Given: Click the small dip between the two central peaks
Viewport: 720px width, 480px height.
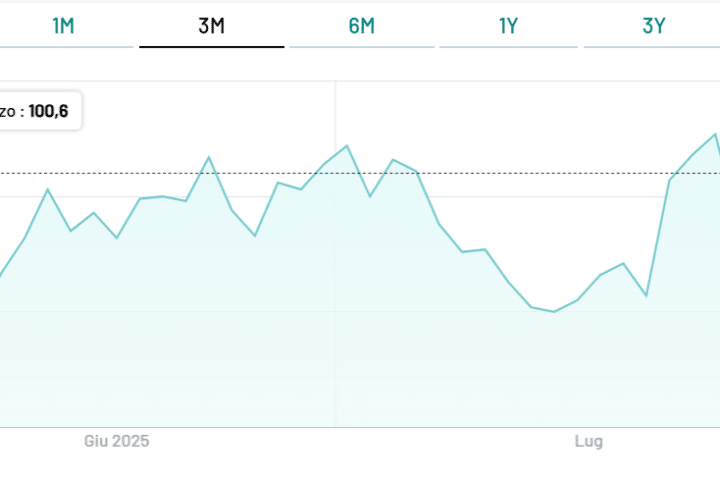Looking at the screenshot, I should pyautogui.click(x=370, y=196).
